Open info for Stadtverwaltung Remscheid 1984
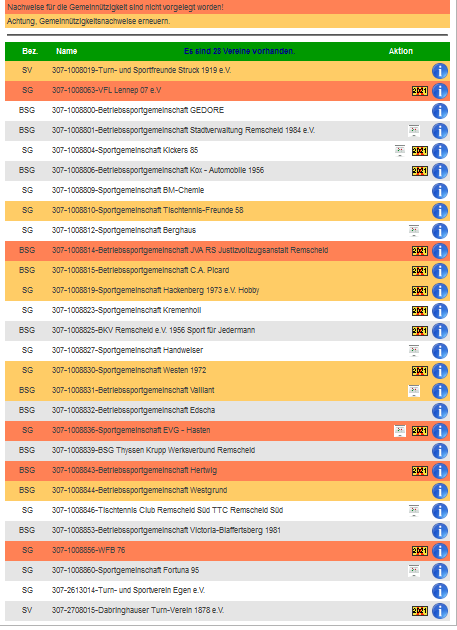The image size is (457, 630). (440, 131)
